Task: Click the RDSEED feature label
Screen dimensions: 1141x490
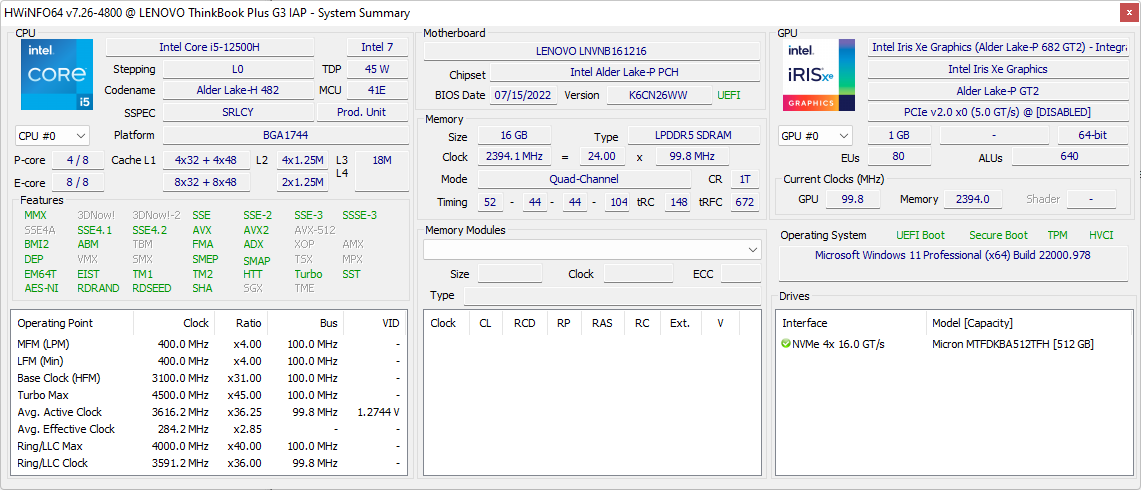Action: 151,288
